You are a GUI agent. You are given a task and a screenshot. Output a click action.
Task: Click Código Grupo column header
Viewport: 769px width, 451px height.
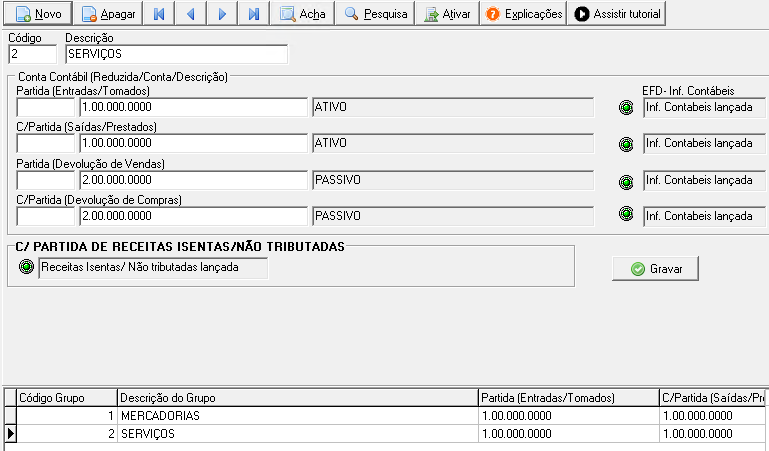click(x=67, y=398)
